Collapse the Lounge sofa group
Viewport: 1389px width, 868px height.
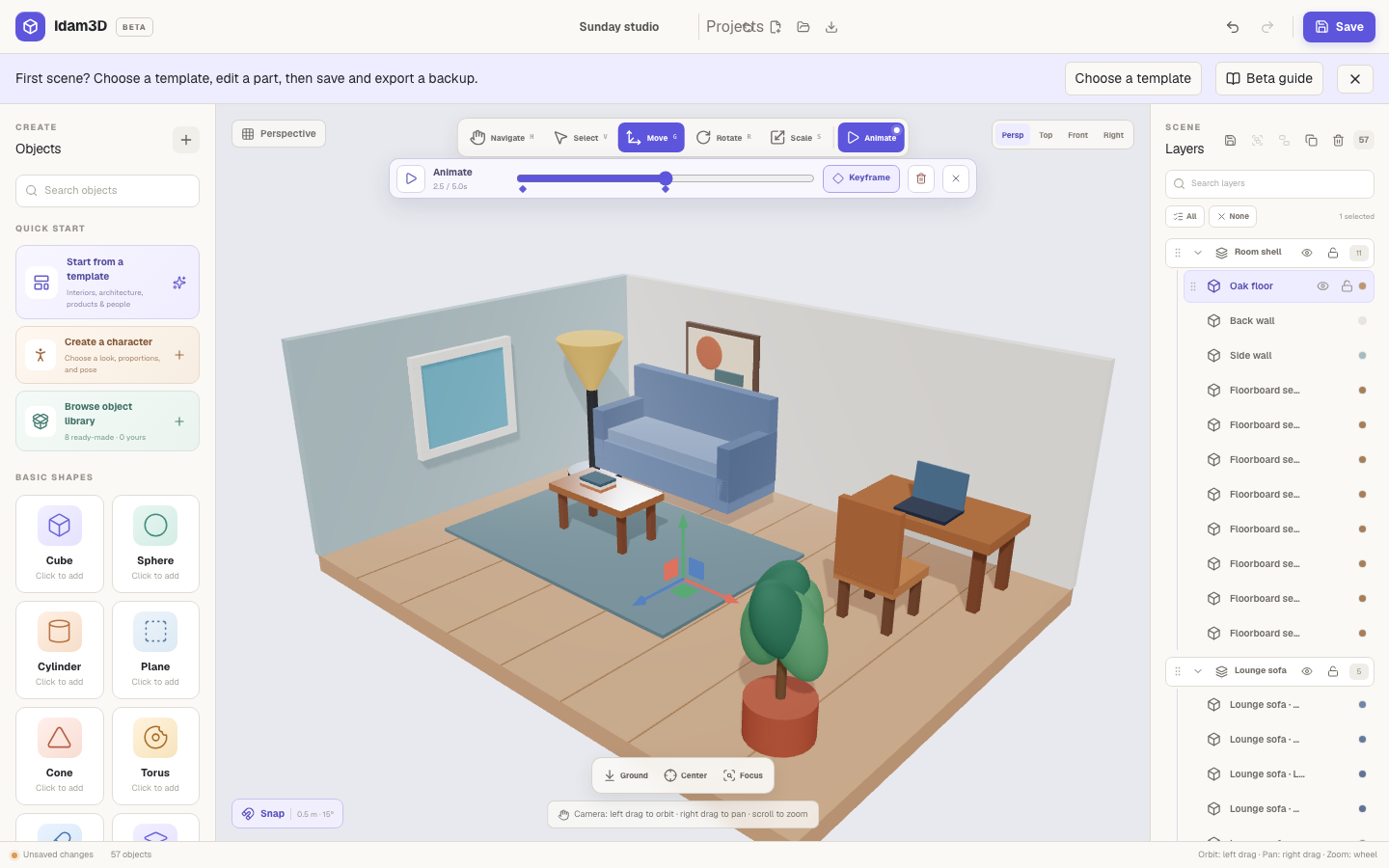pyautogui.click(x=1198, y=671)
